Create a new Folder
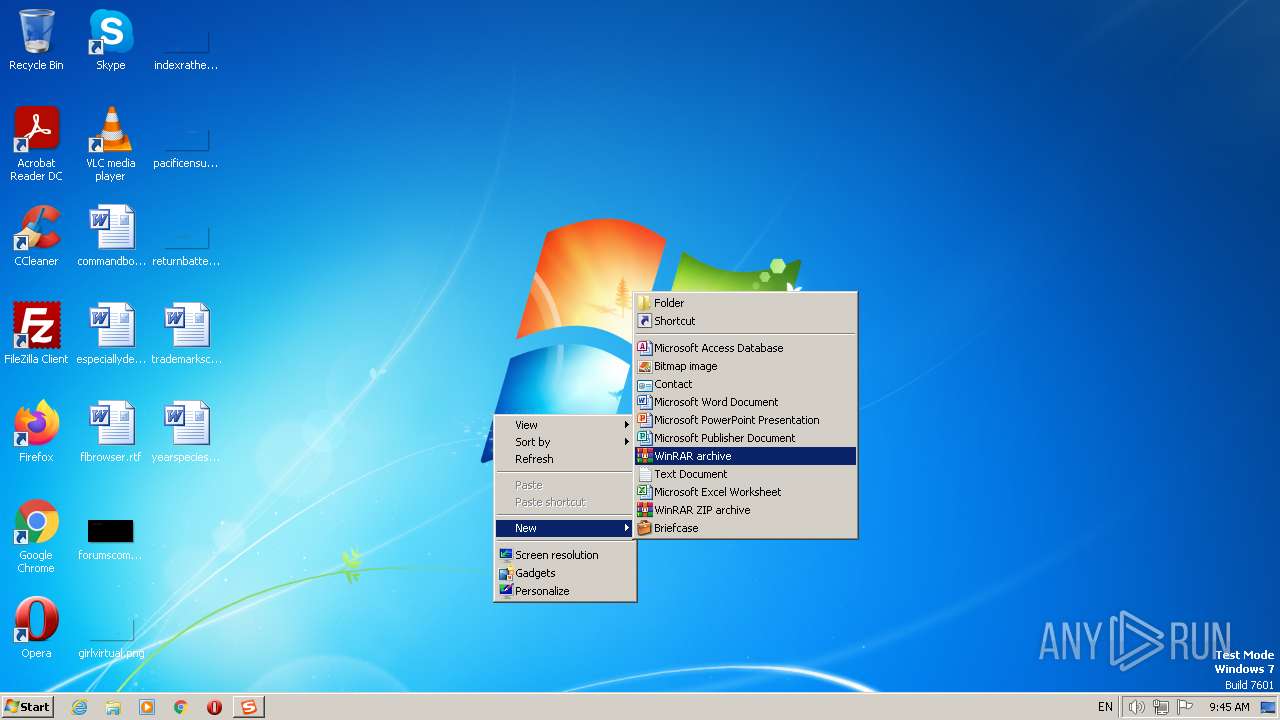The width and height of the screenshot is (1280, 720). pyautogui.click(x=746, y=303)
